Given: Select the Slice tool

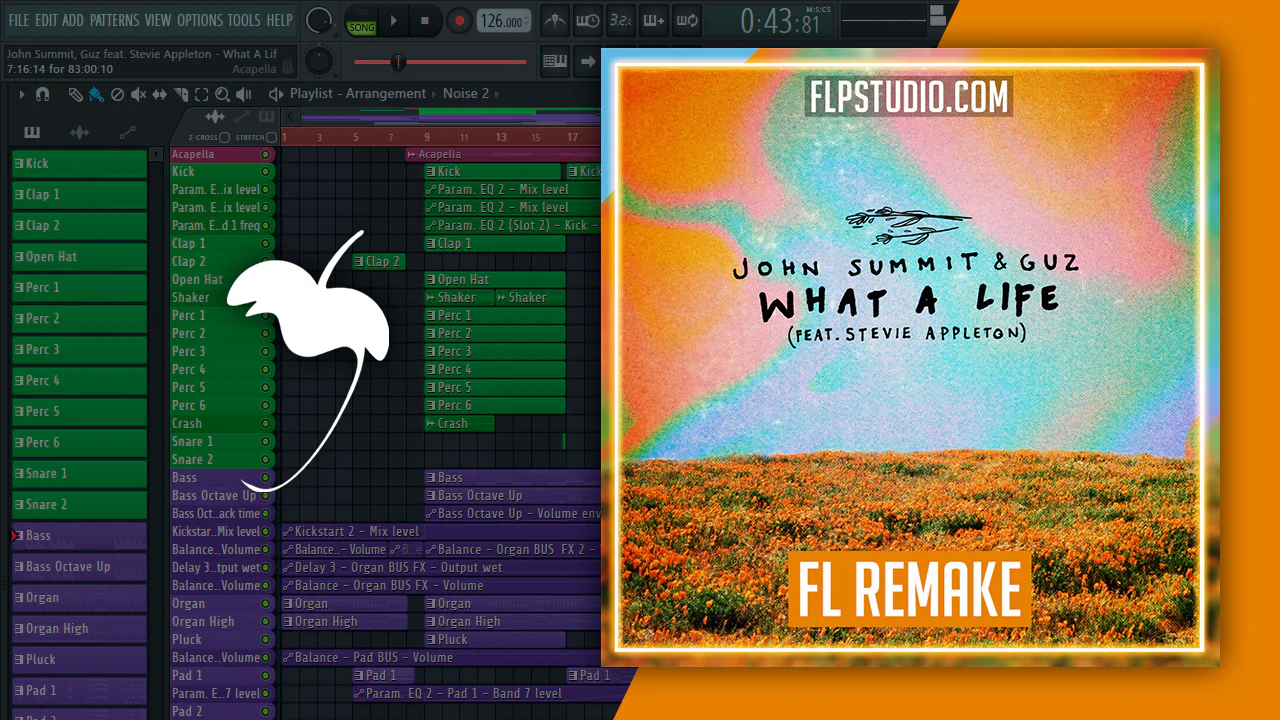Looking at the screenshot, I should point(181,94).
